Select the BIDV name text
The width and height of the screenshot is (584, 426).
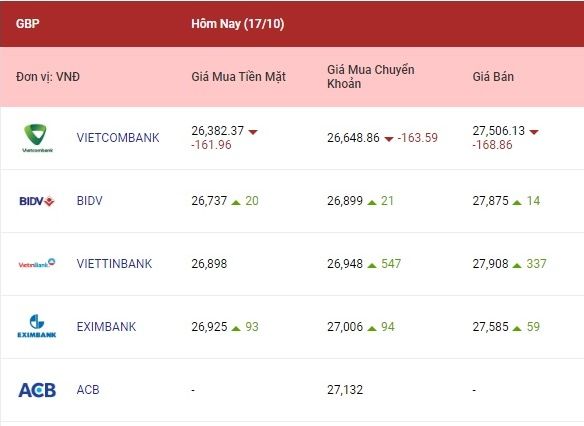coord(89,201)
